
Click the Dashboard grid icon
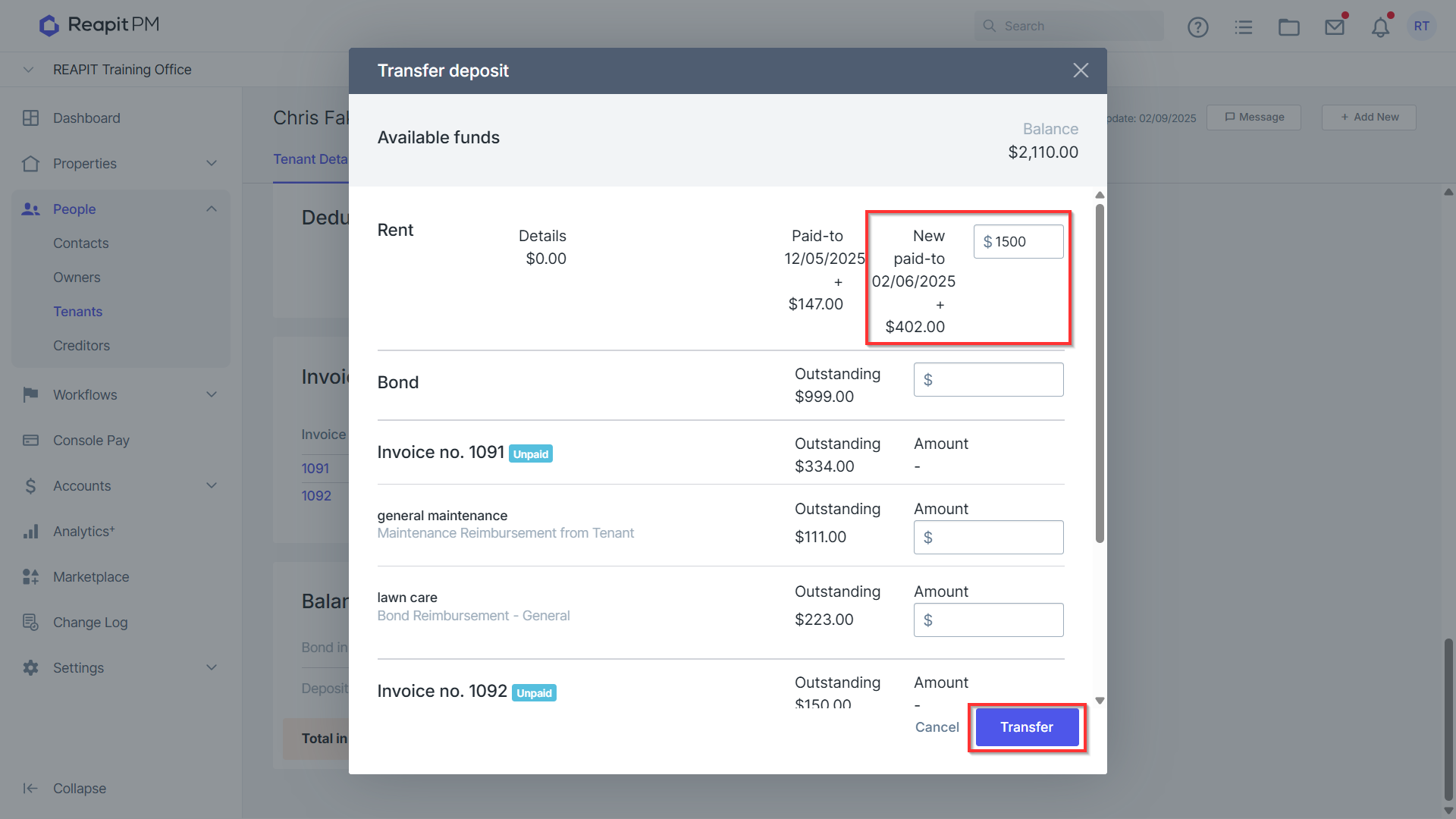coord(30,118)
